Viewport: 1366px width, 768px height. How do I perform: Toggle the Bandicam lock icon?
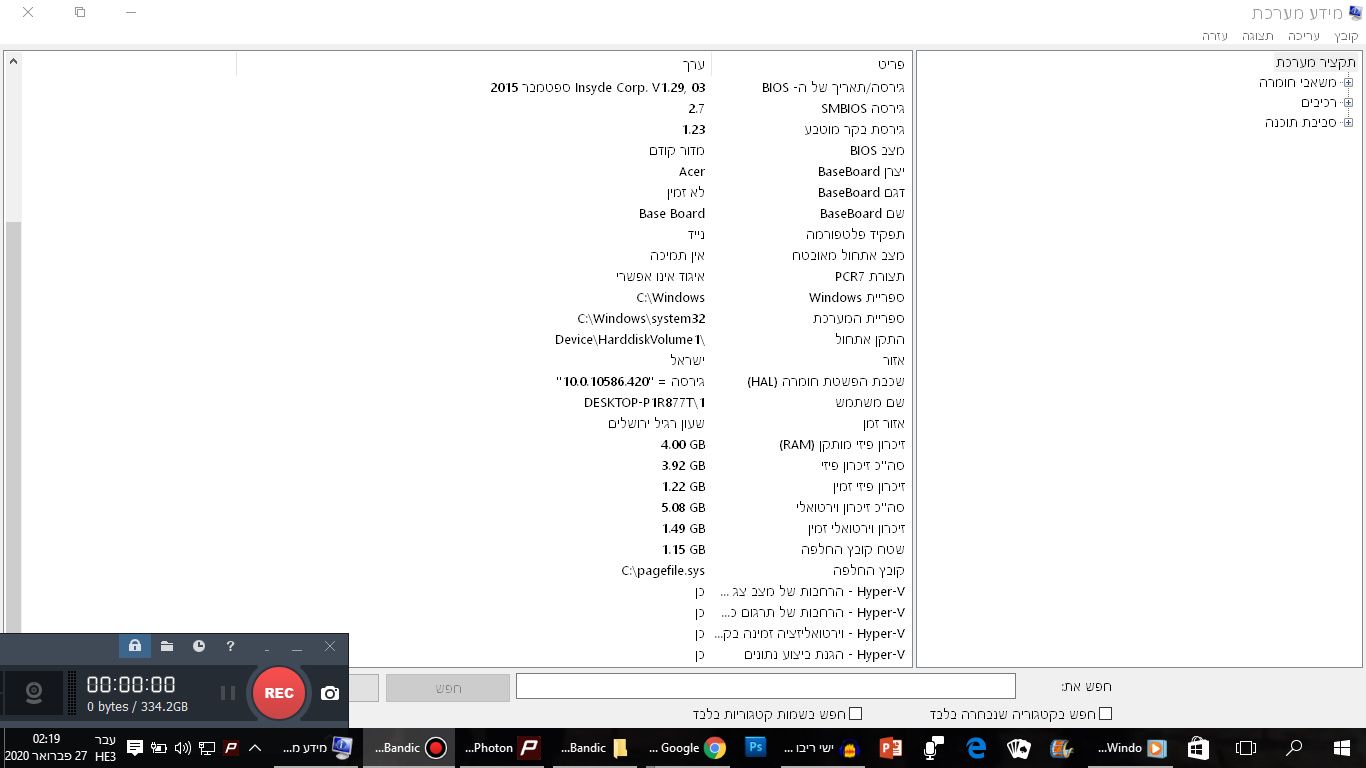click(135, 646)
